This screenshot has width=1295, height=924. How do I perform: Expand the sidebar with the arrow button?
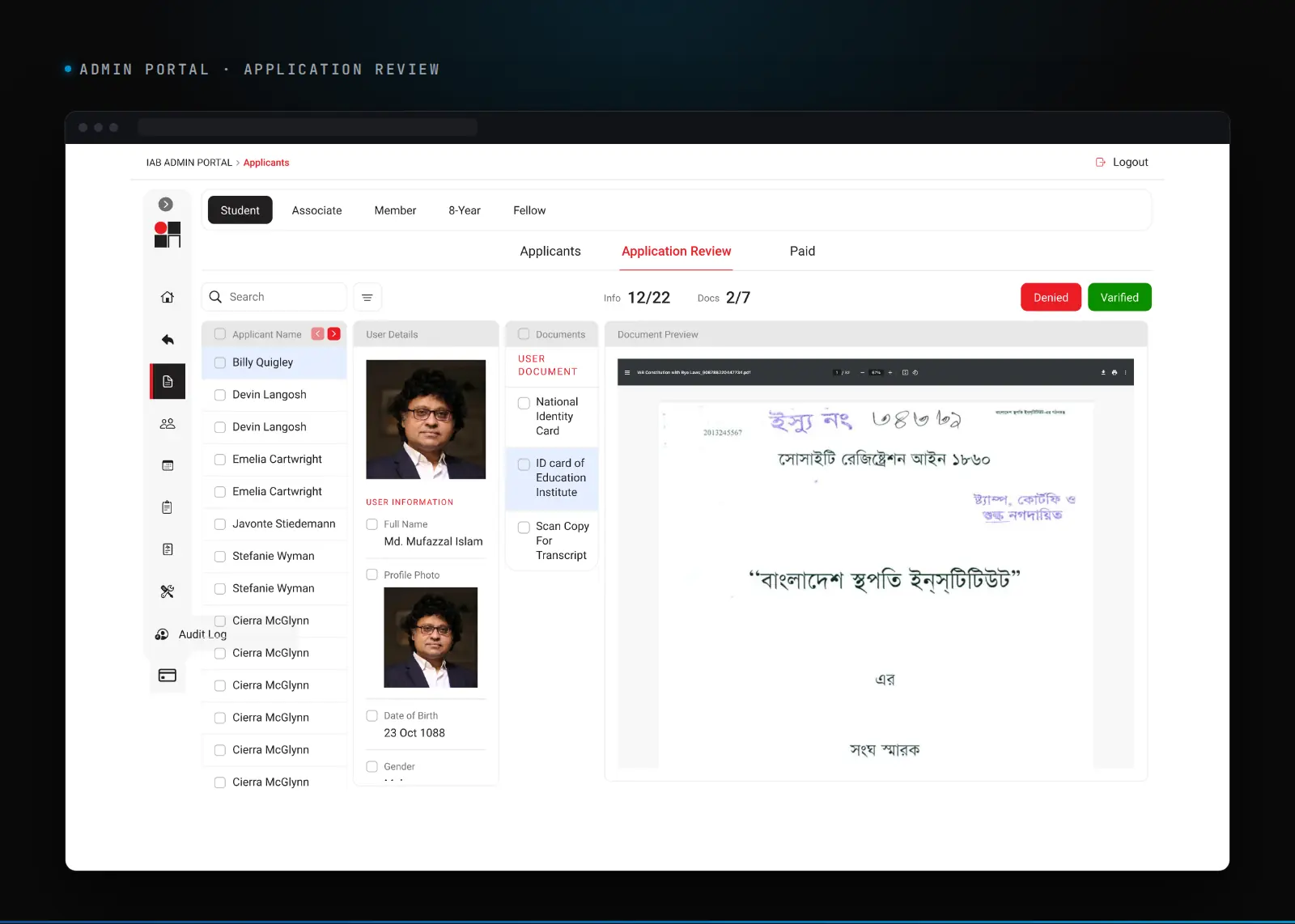[x=166, y=205]
